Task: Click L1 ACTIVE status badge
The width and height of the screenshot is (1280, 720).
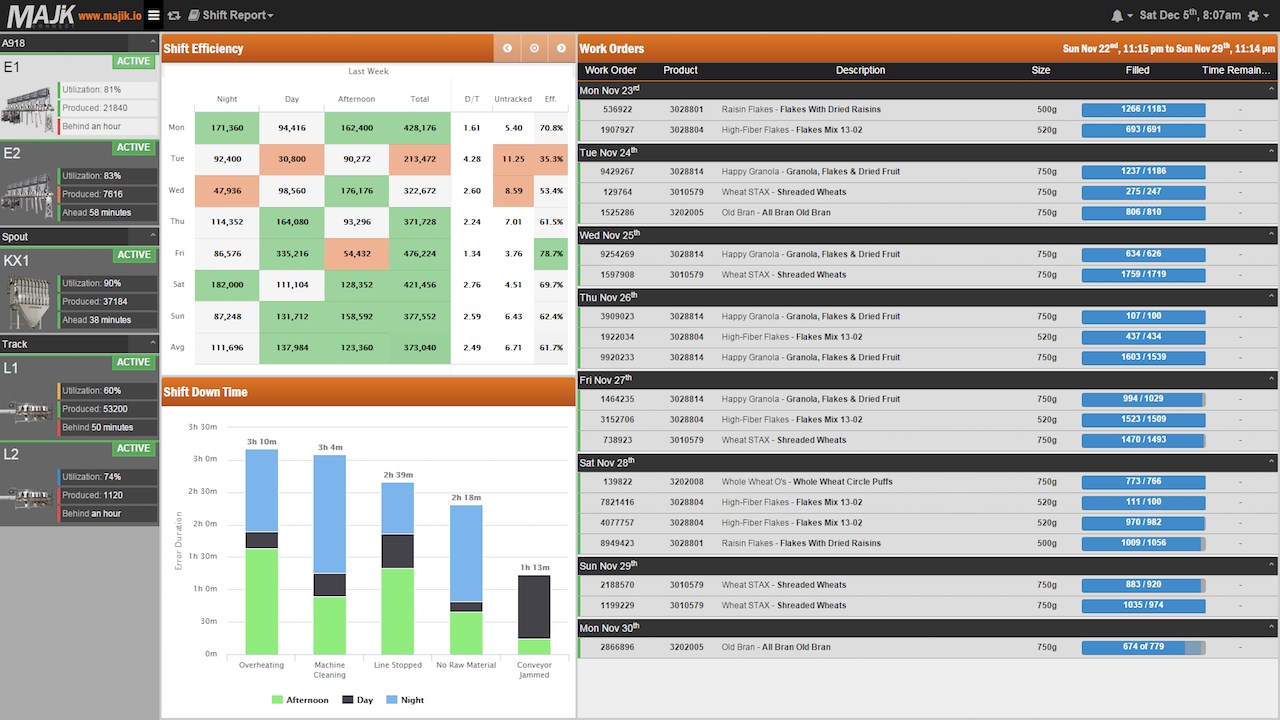Action: point(133,362)
